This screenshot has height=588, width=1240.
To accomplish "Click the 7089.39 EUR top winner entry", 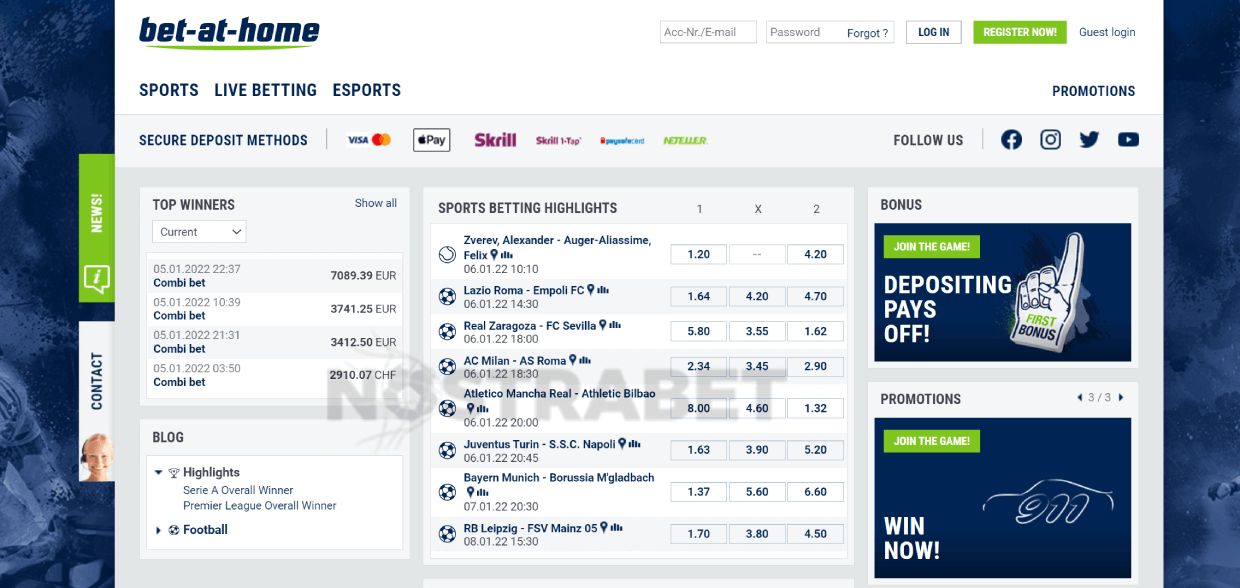I will (275, 276).
